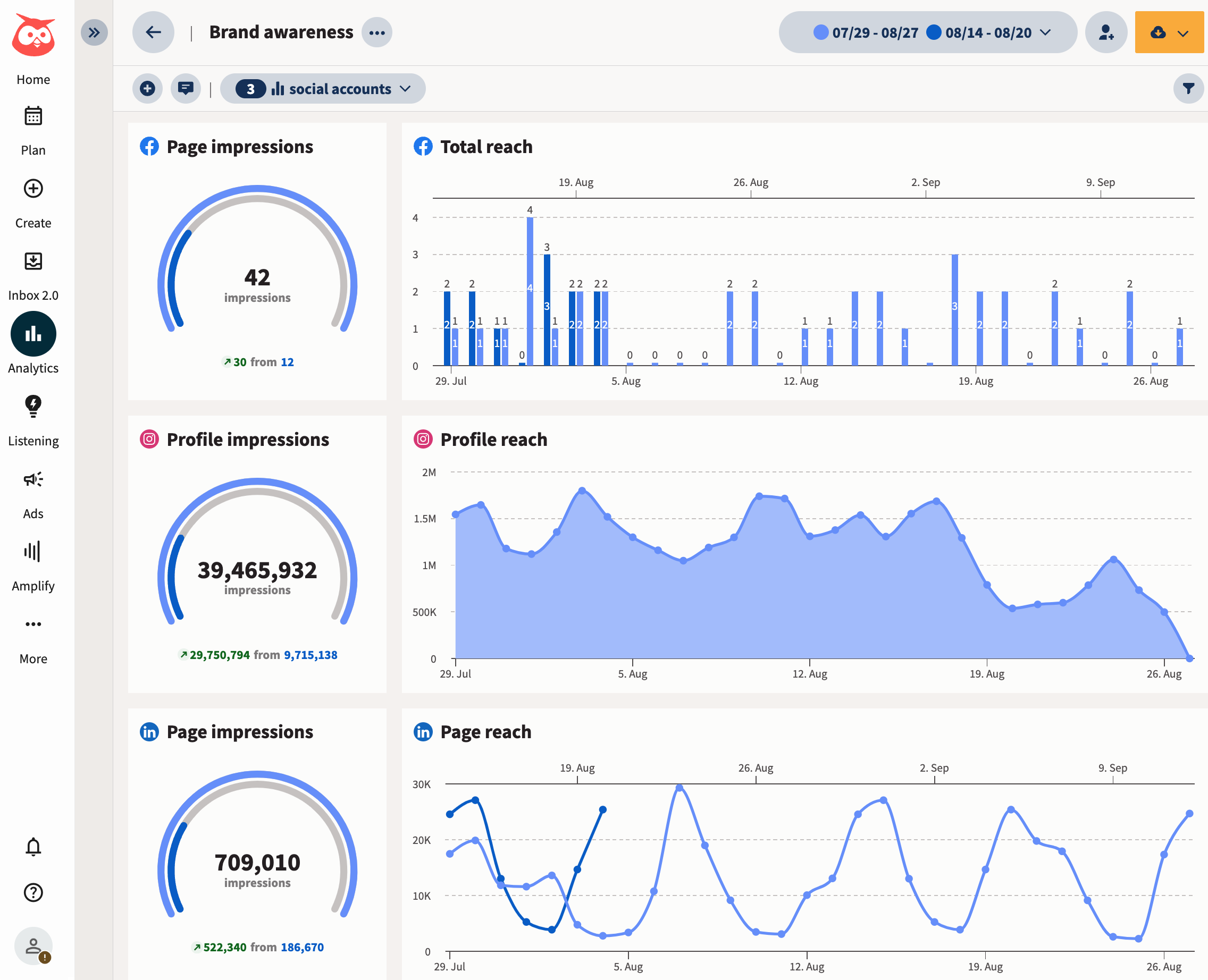
Task: Open the notification bell
Action: coord(33,847)
